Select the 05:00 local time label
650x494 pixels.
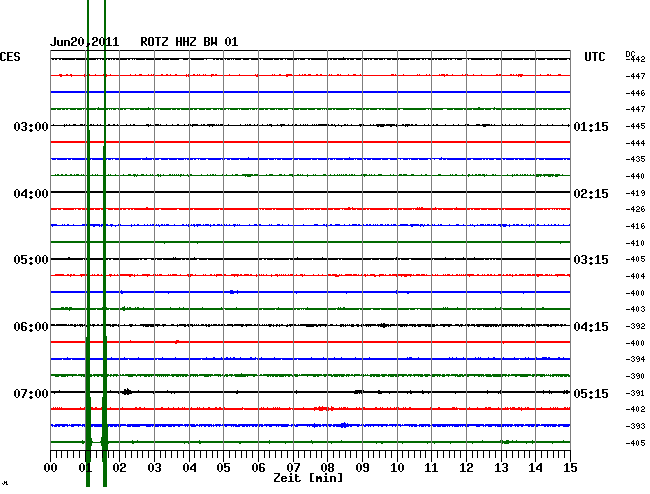tap(31, 260)
